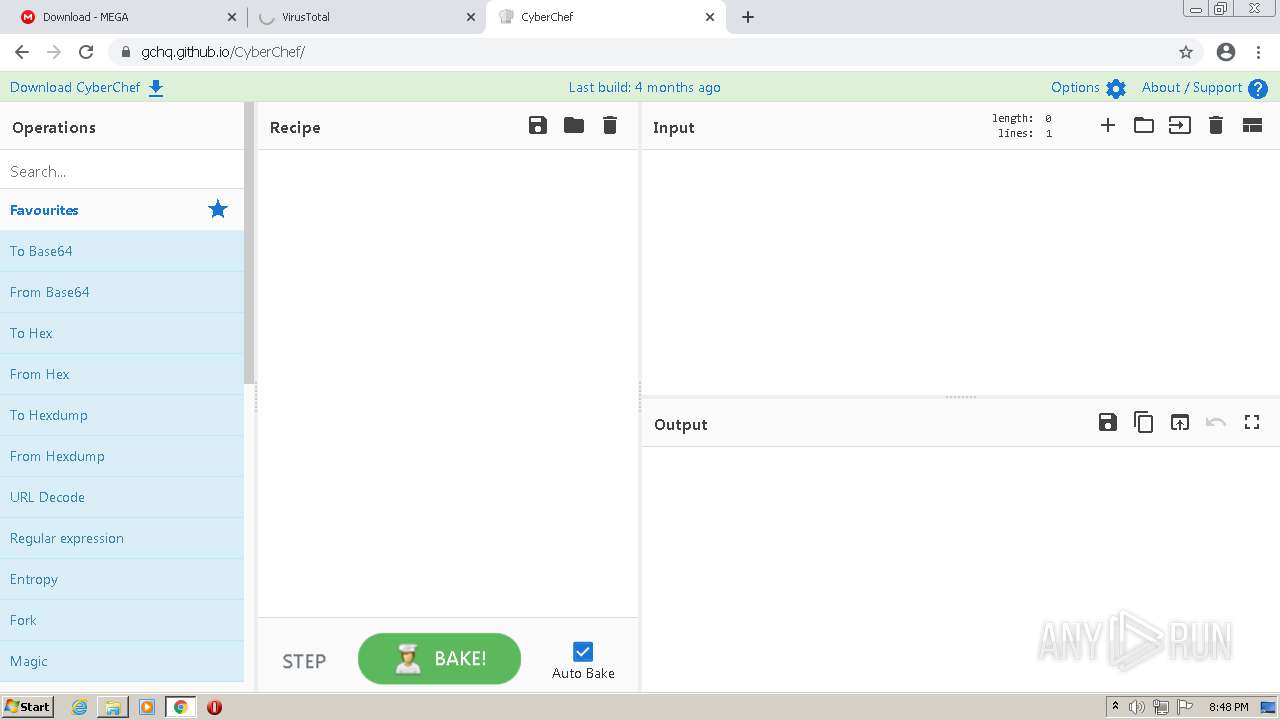Switch to VirusTotal tab
1280x720 pixels.
366,17
